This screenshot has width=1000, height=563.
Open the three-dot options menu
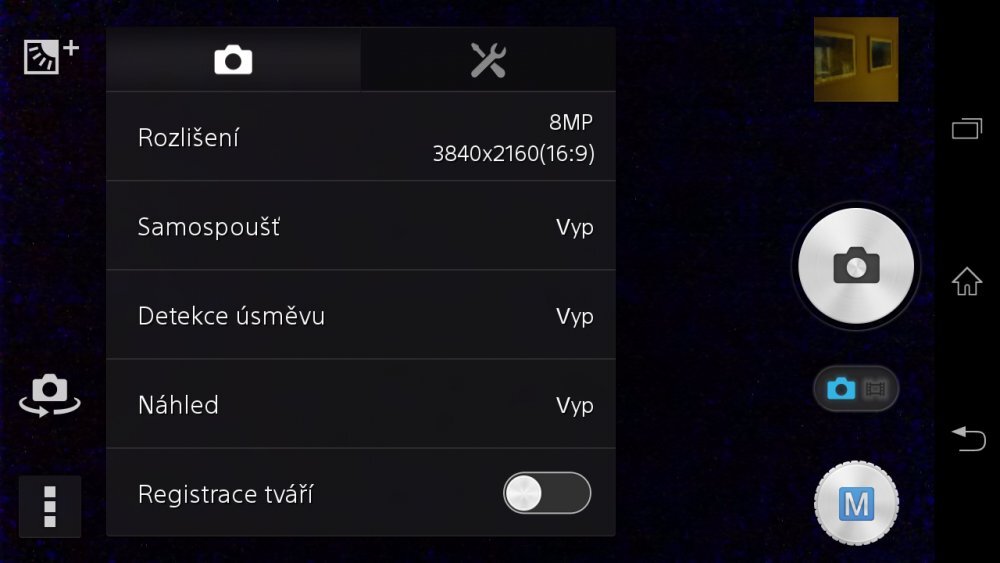click(50, 506)
